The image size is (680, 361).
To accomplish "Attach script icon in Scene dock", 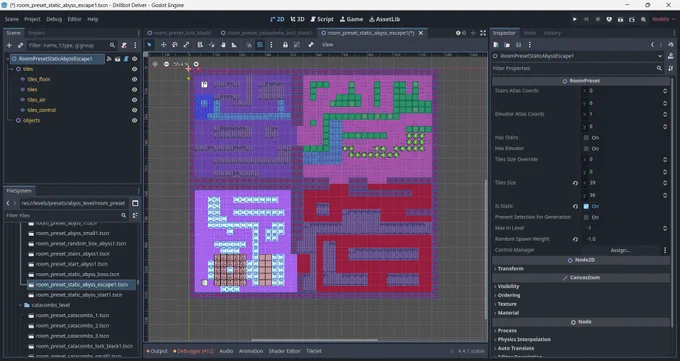I will 124,45.
